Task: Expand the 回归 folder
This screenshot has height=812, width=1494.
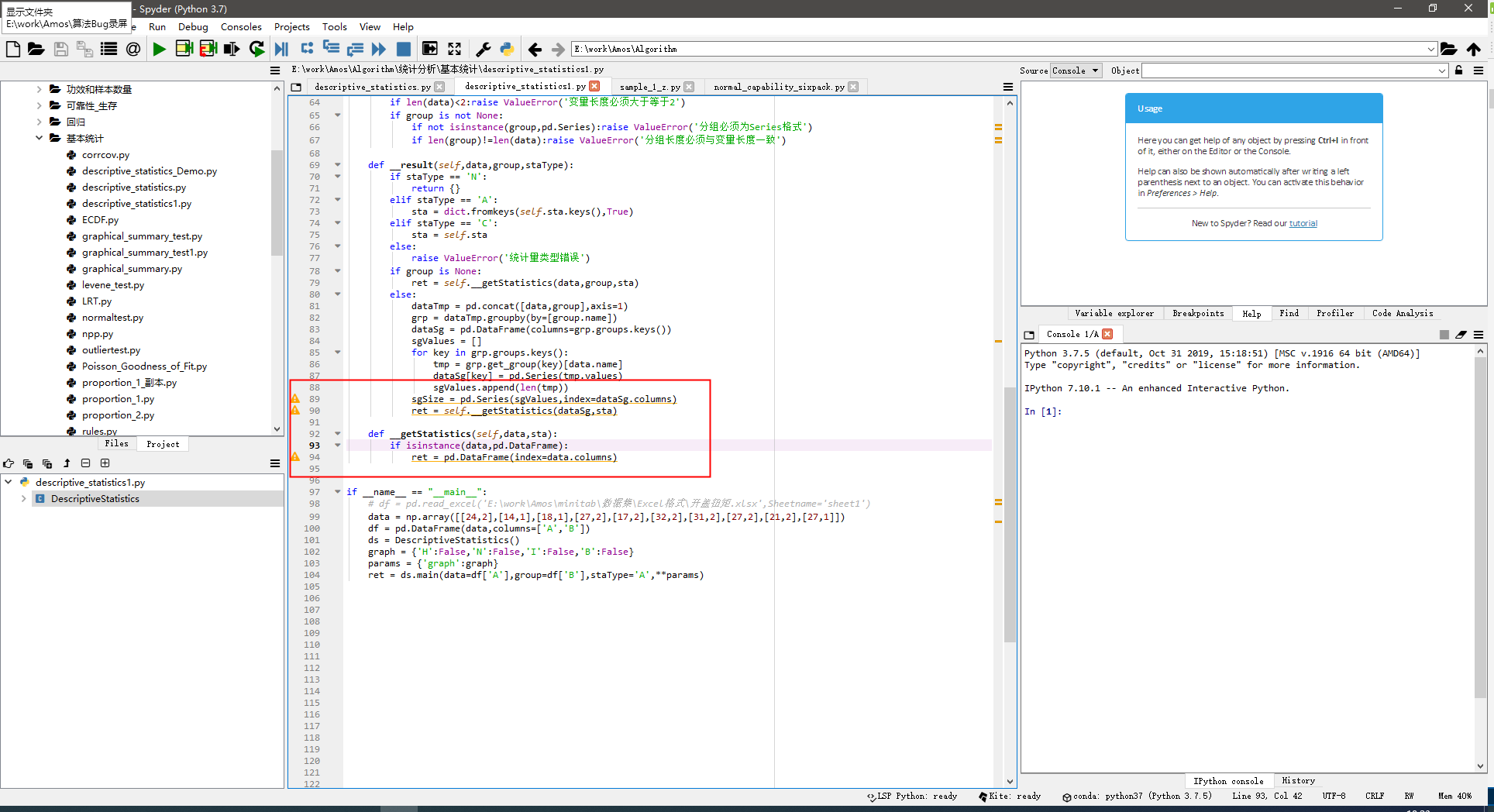Action: (39, 122)
